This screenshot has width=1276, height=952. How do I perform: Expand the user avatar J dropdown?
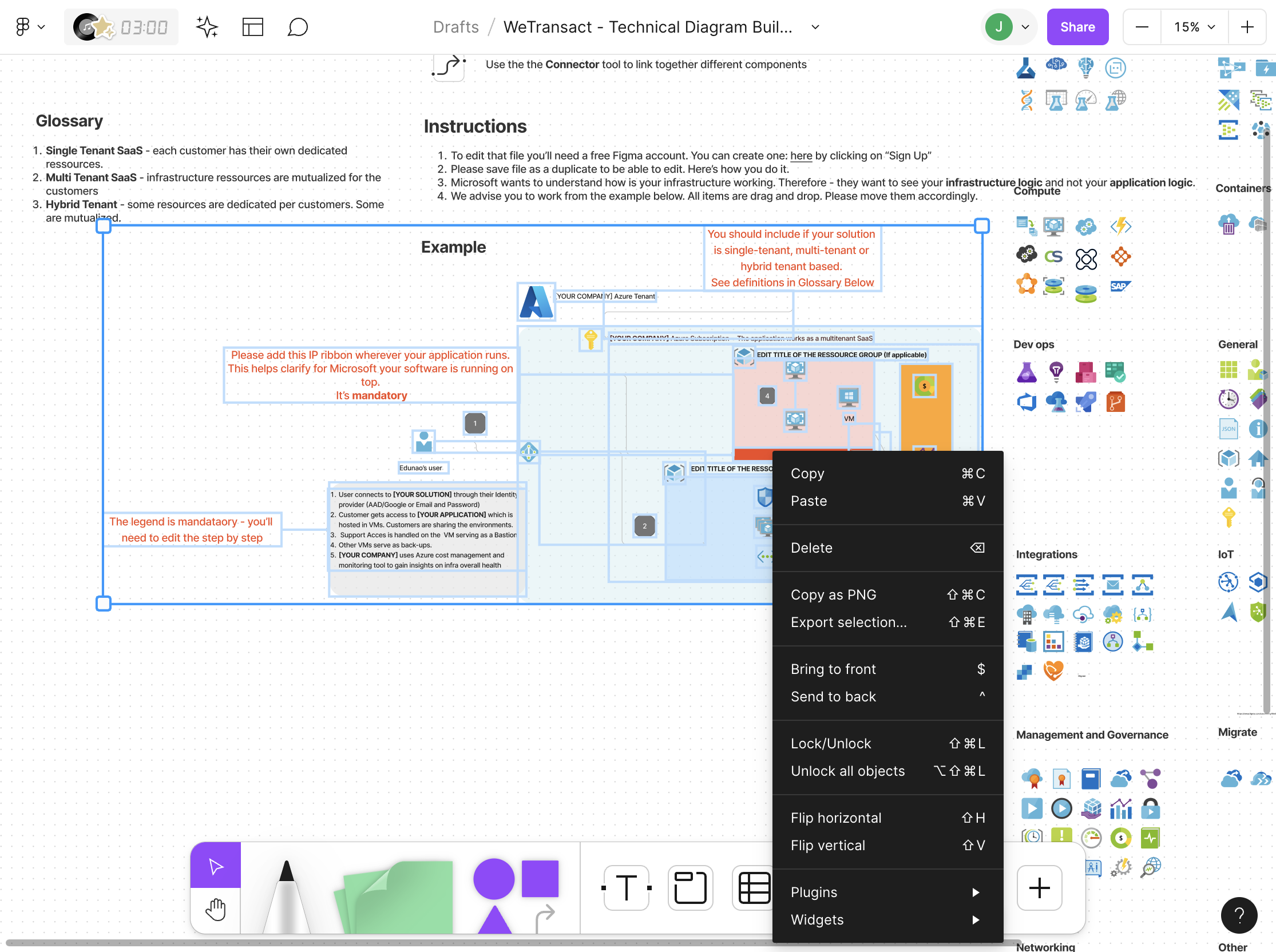[x=1025, y=26]
